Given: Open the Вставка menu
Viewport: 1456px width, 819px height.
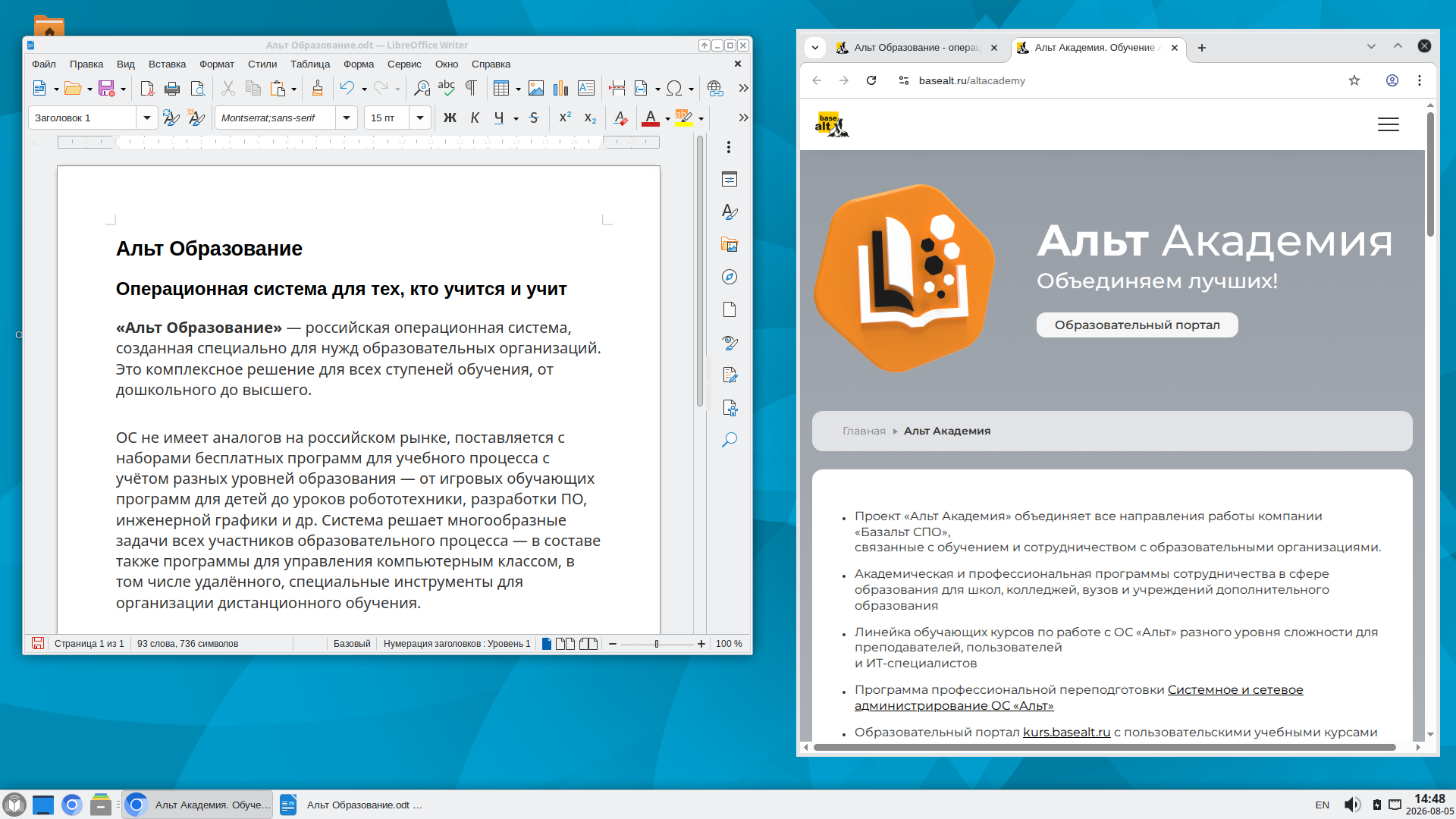Looking at the screenshot, I should pyautogui.click(x=167, y=64).
